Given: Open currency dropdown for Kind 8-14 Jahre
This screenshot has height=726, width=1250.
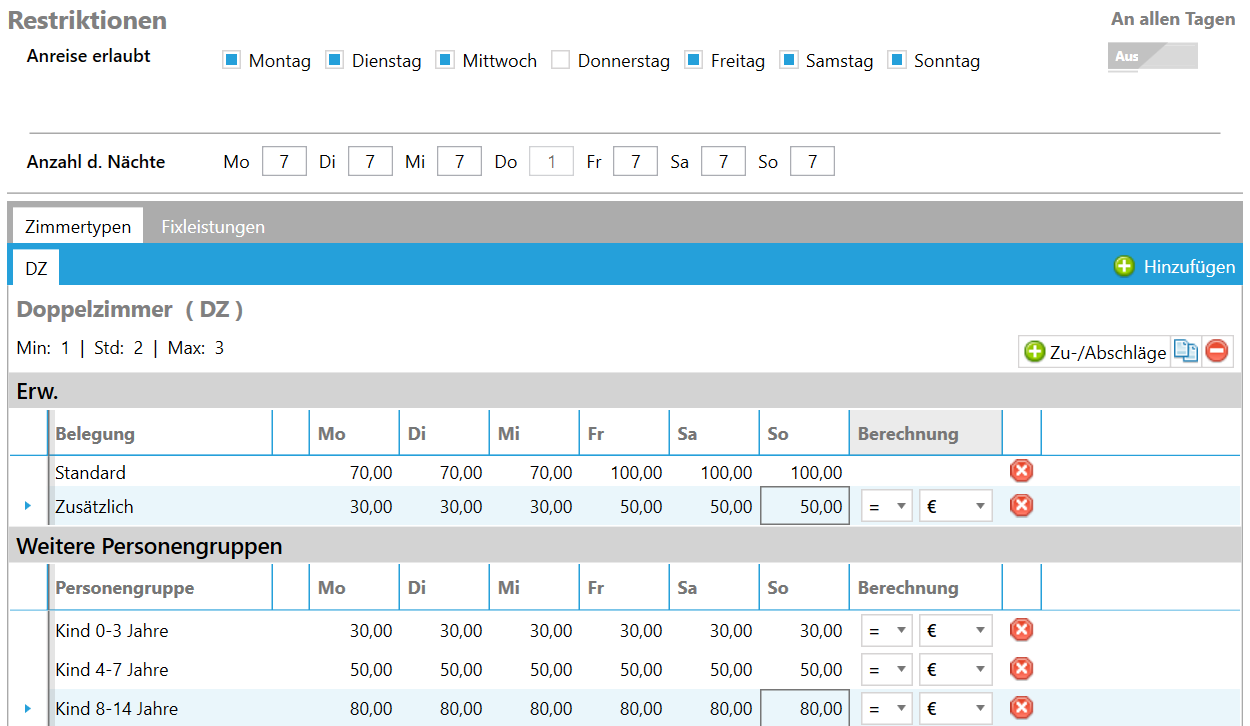Looking at the screenshot, I should pos(956,709).
